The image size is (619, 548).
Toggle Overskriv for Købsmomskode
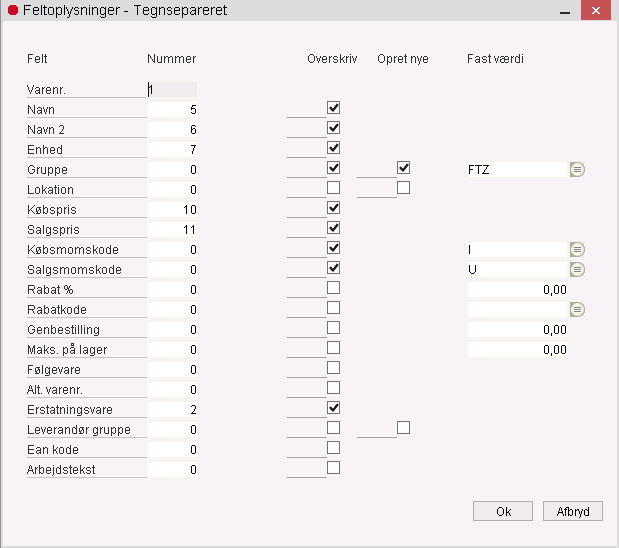pos(334,248)
